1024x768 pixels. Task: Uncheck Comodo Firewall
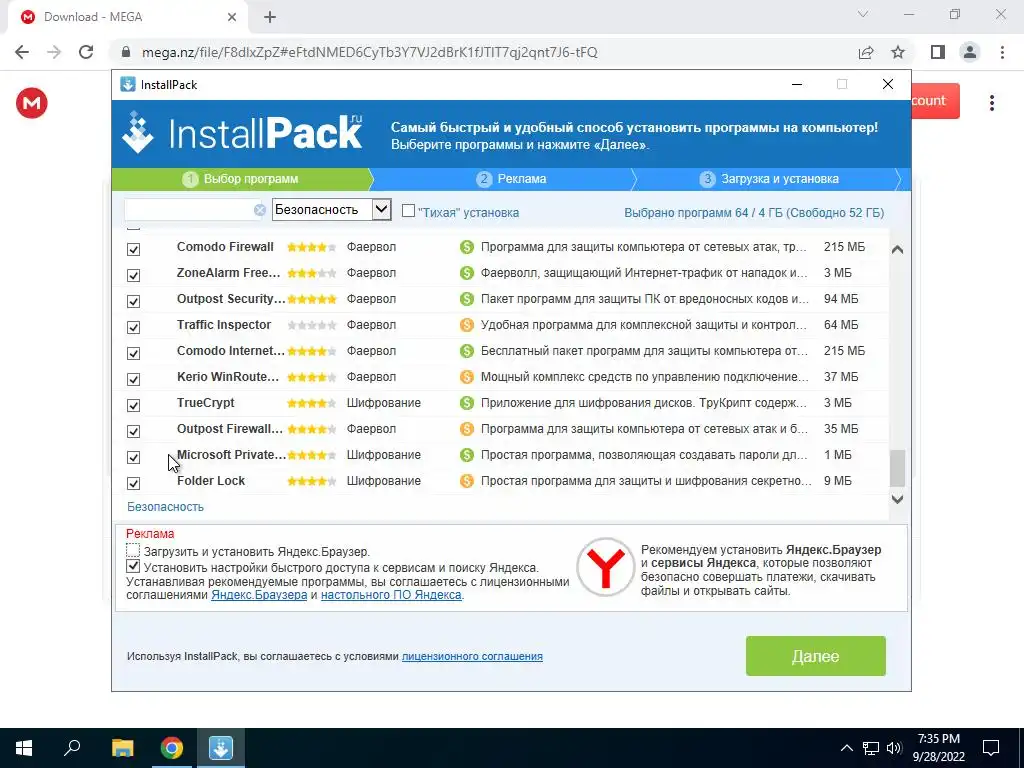click(x=133, y=249)
